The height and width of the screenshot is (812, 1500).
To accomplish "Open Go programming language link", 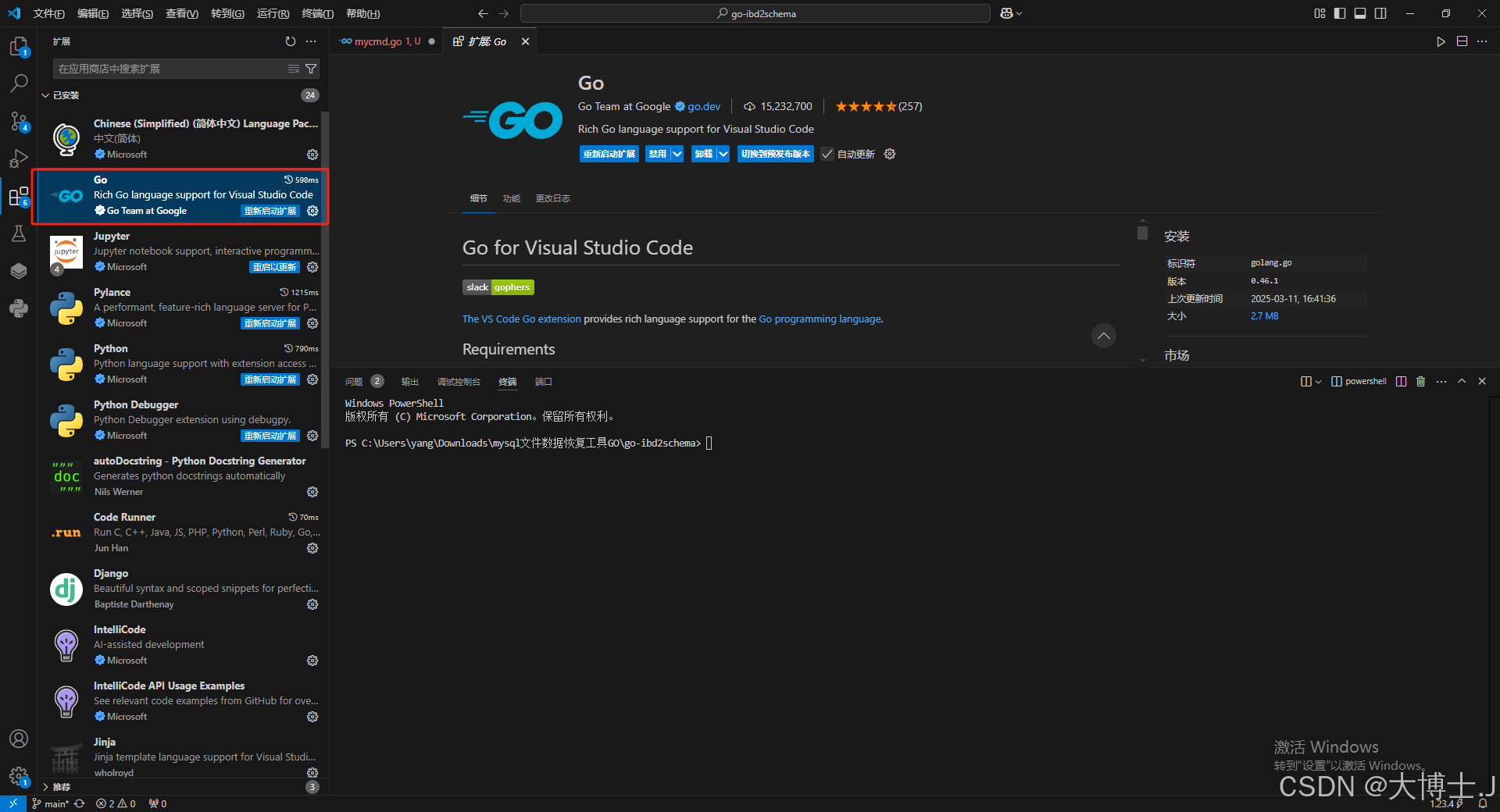I will coord(820,319).
